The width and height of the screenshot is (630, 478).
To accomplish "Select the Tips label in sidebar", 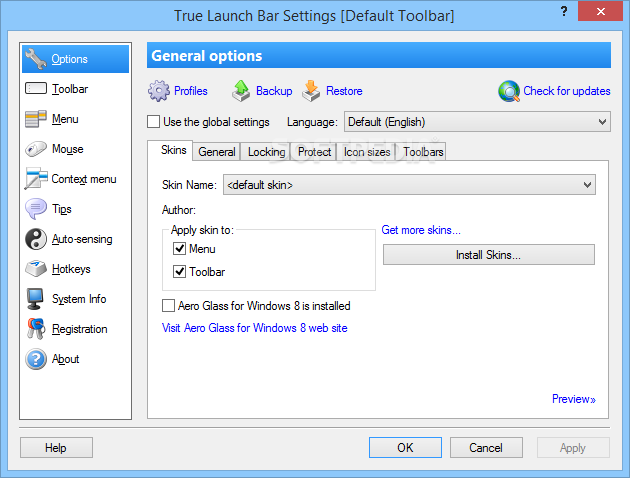I will click(x=61, y=209).
